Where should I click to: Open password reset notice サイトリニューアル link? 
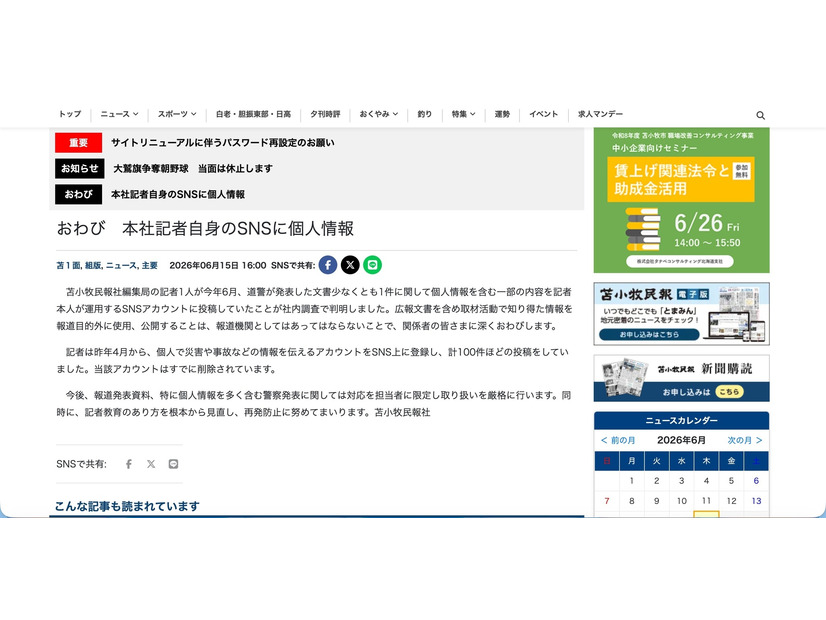point(222,143)
